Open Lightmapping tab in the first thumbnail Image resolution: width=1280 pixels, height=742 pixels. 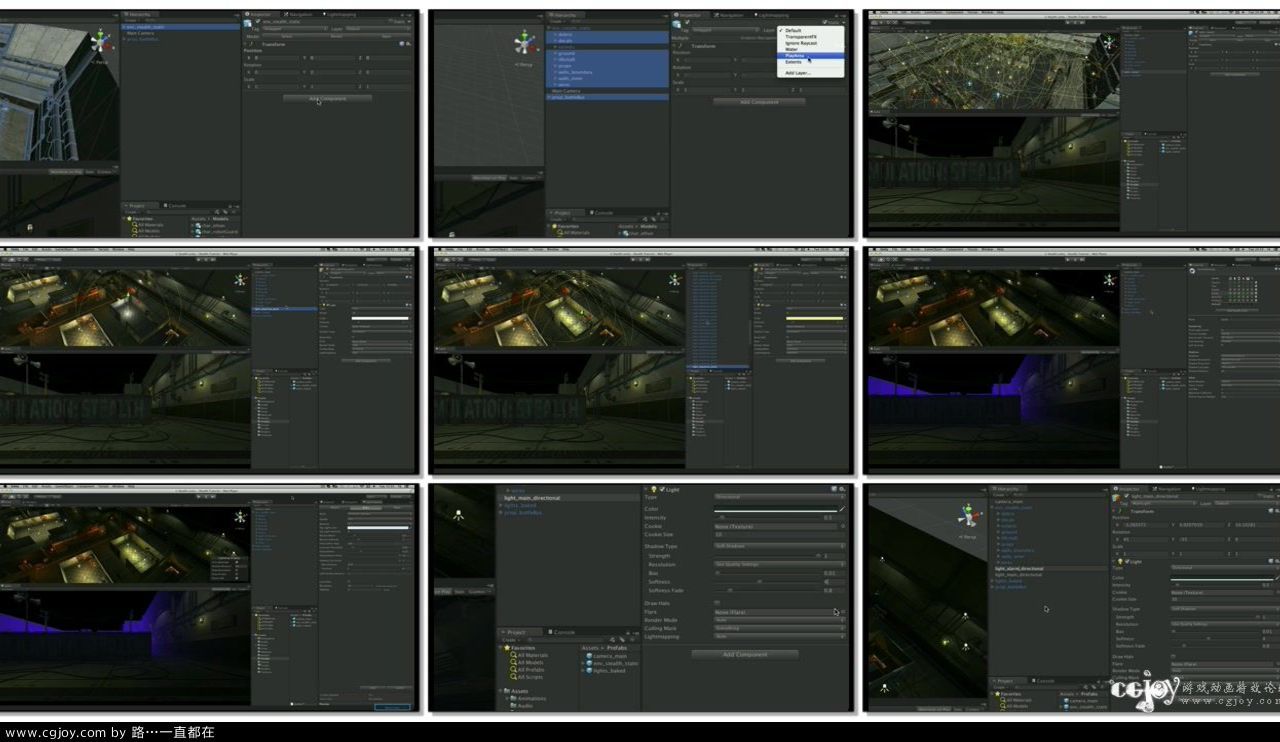click(x=340, y=15)
